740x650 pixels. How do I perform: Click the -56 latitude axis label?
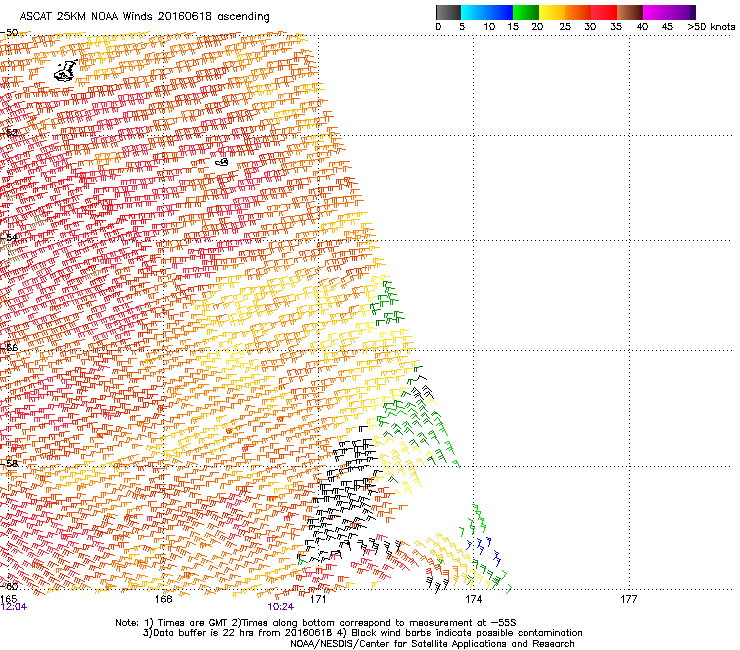[x=9, y=347]
